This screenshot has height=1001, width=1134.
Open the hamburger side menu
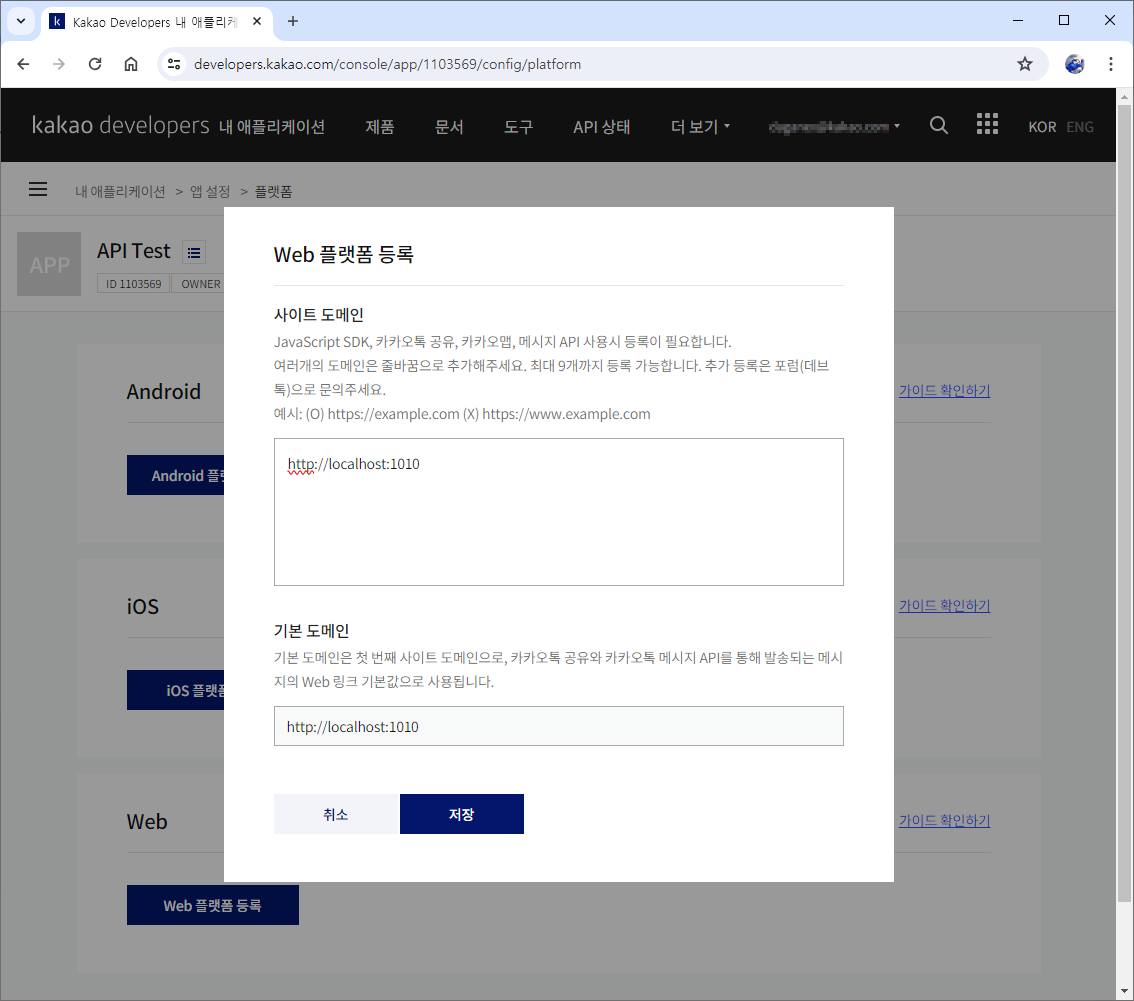click(x=38, y=189)
